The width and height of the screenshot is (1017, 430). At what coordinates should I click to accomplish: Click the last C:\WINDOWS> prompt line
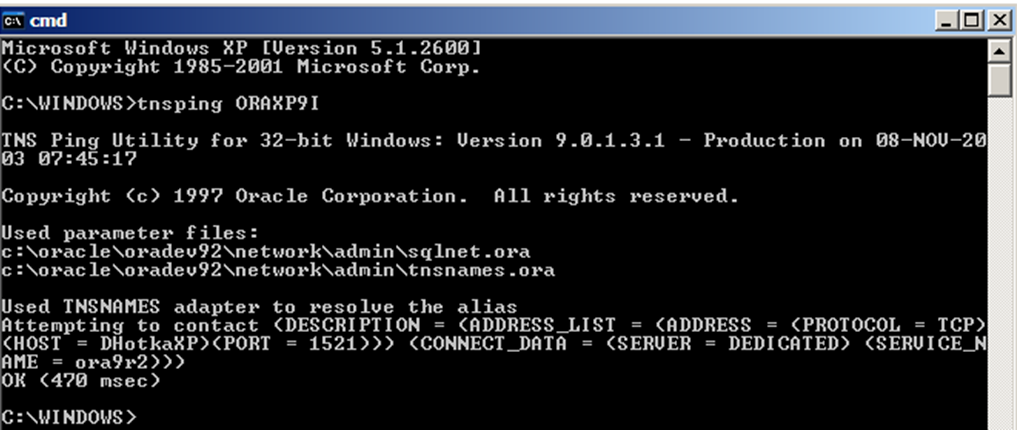pos(69,416)
